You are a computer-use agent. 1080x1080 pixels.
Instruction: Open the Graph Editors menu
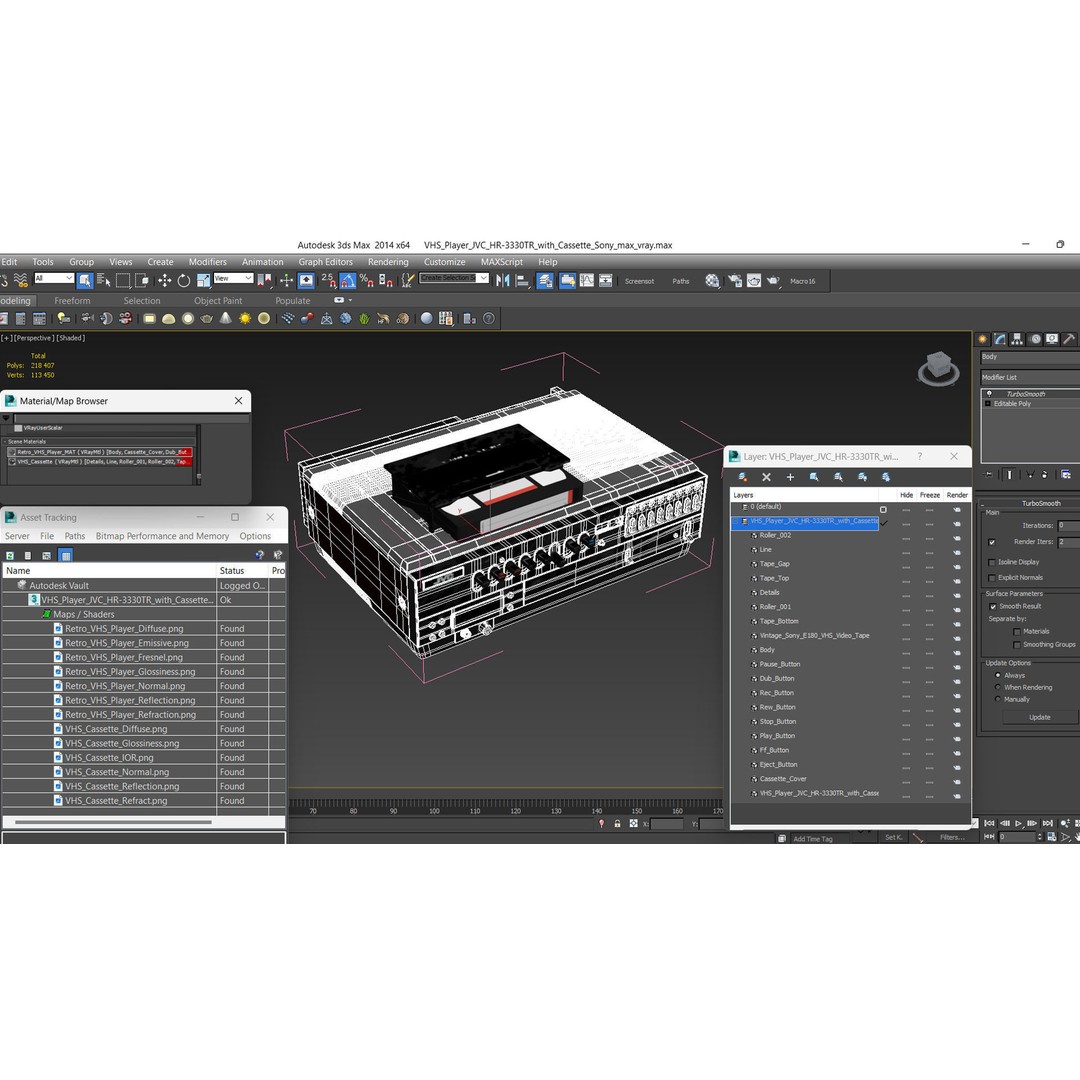click(x=325, y=262)
